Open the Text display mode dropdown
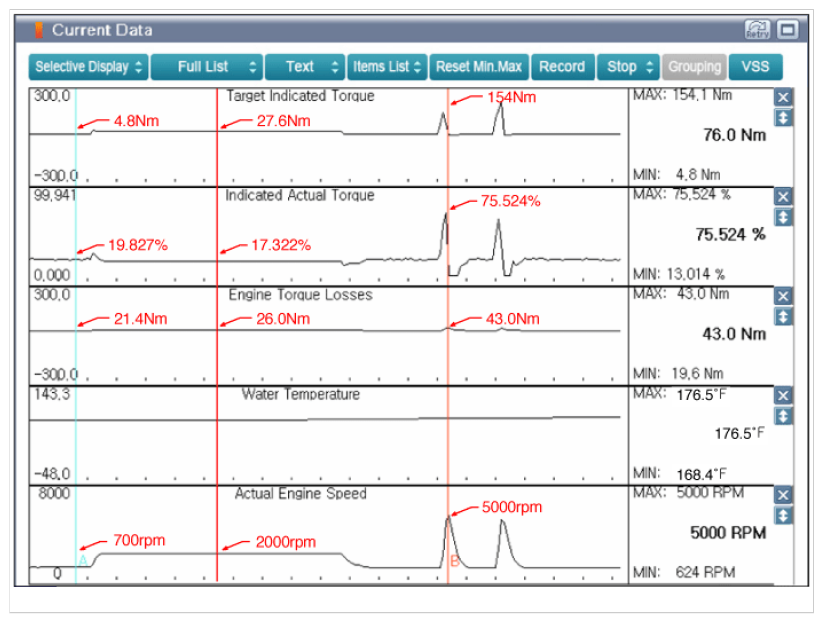The height and width of the screenshot is (623, 823). point(305,67)
